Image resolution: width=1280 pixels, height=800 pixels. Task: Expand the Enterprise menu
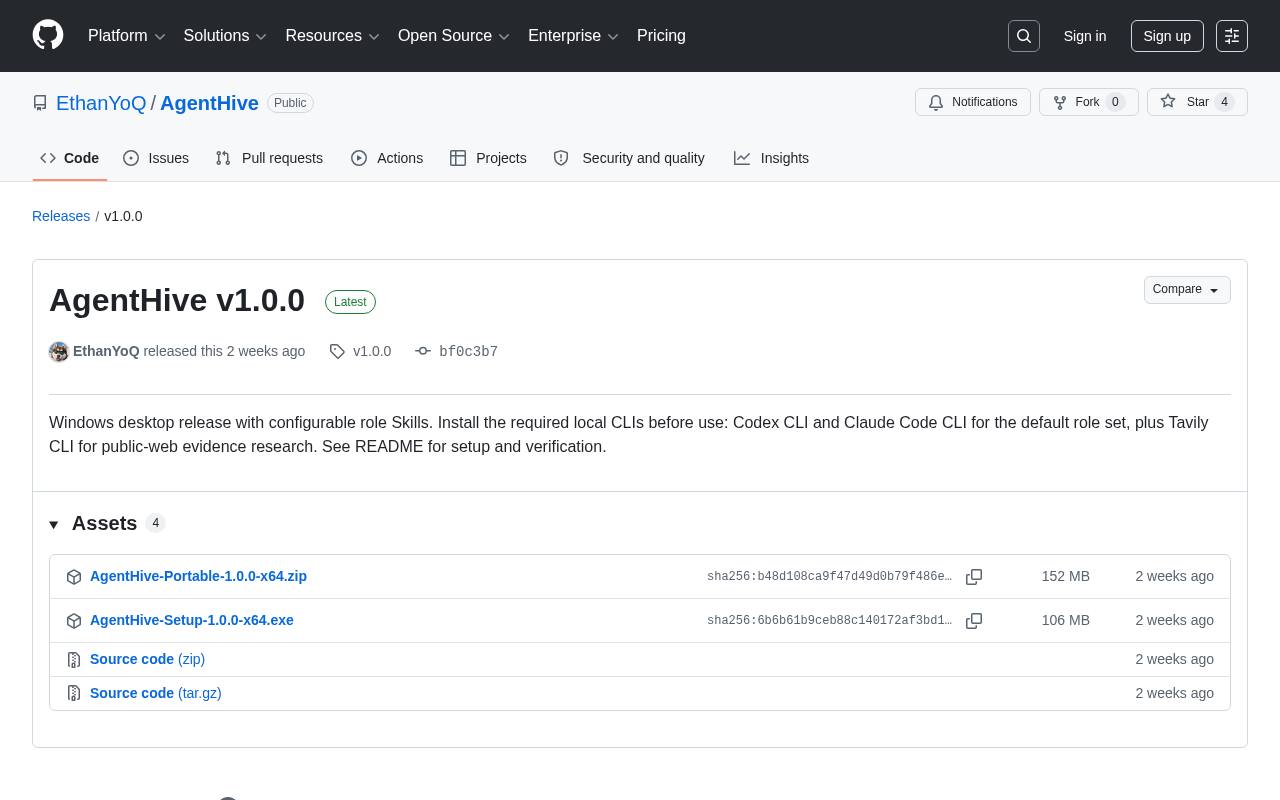(x=574, y=36)
